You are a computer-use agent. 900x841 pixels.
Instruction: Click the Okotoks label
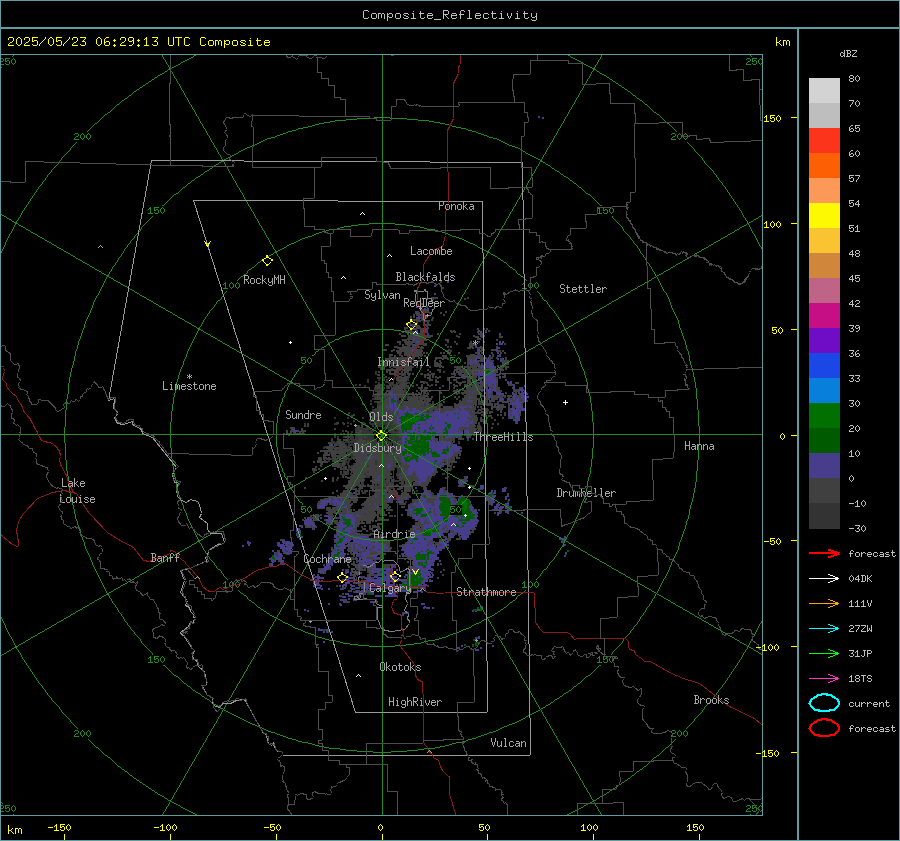coord(400,667)
